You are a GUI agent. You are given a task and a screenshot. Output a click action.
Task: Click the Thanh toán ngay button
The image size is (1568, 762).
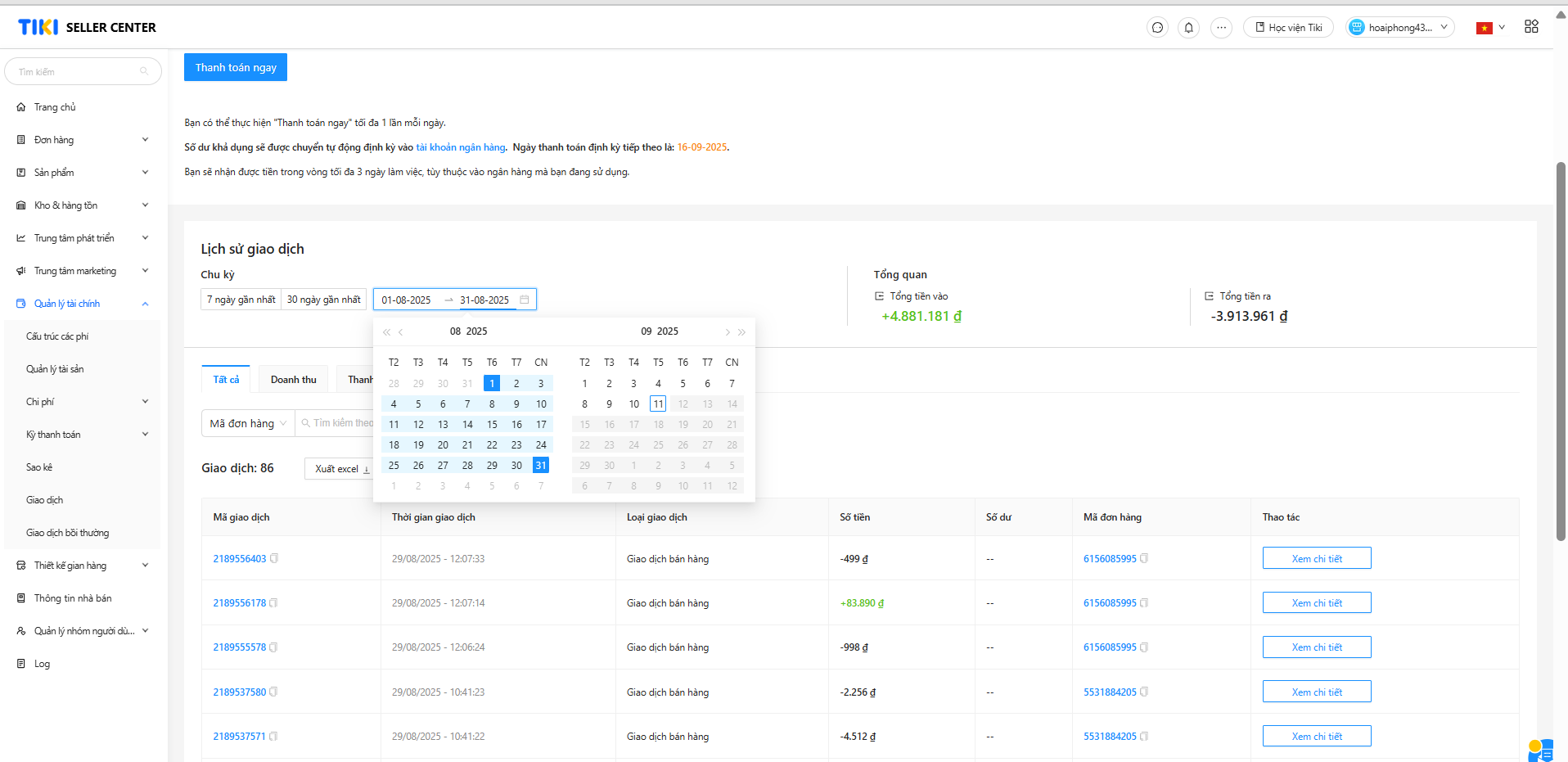tap(236, 67)
